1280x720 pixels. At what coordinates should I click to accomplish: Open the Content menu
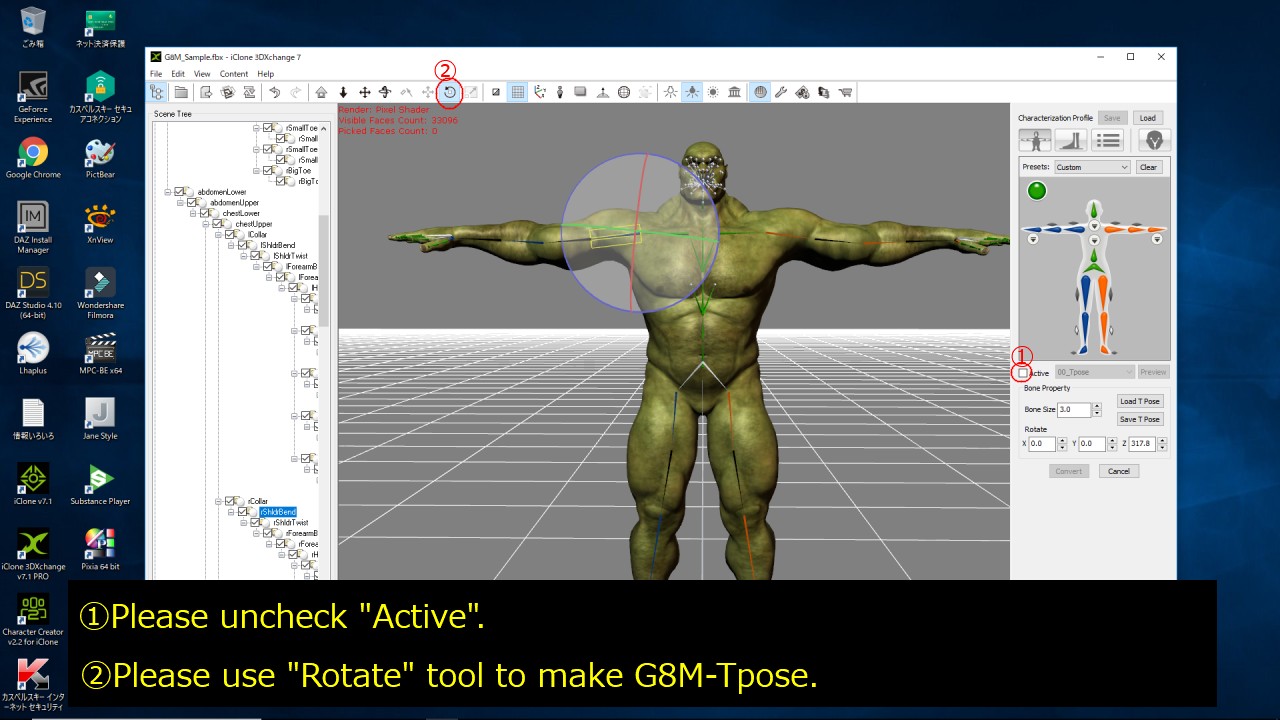234,74
